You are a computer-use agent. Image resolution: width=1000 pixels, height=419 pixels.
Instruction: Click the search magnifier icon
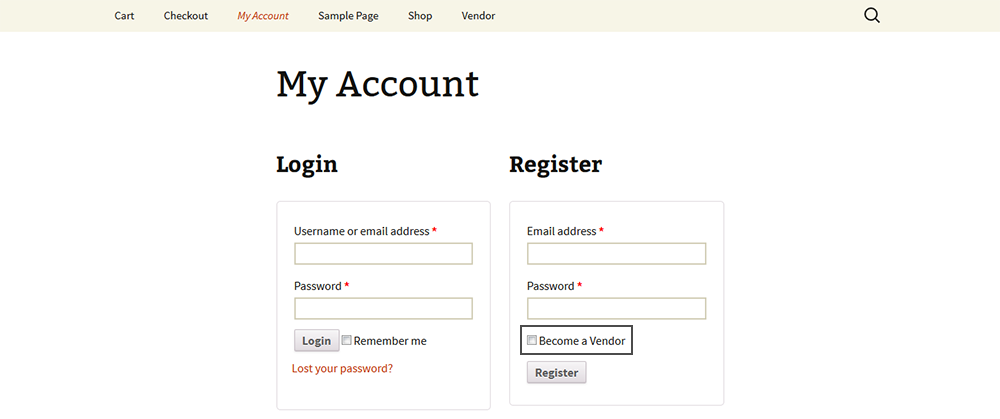pyautogui.click(x=871, y=15)
